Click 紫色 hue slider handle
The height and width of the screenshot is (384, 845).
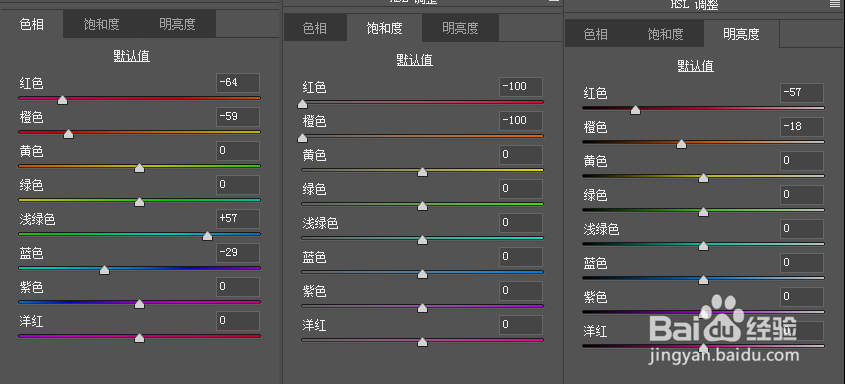tap(140, 304)
